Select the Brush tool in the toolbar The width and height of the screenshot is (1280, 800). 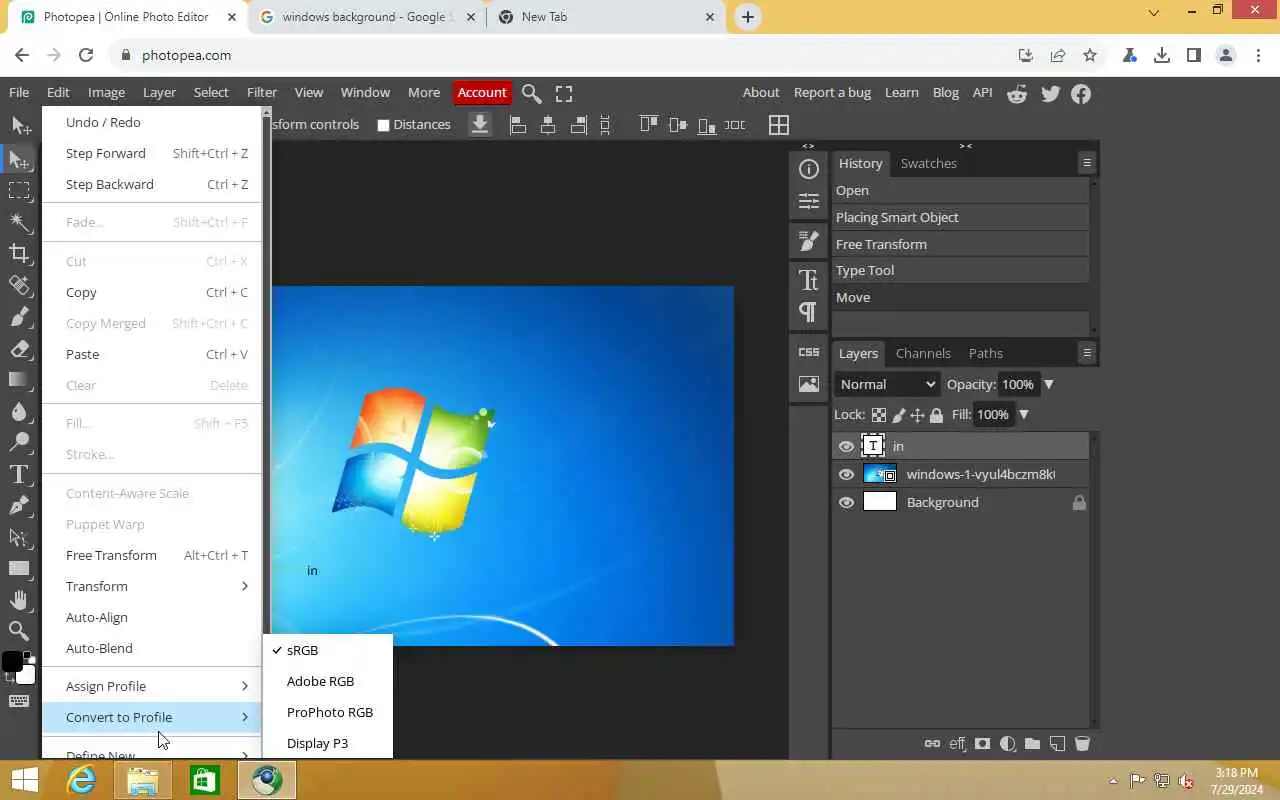pos(19,317)
